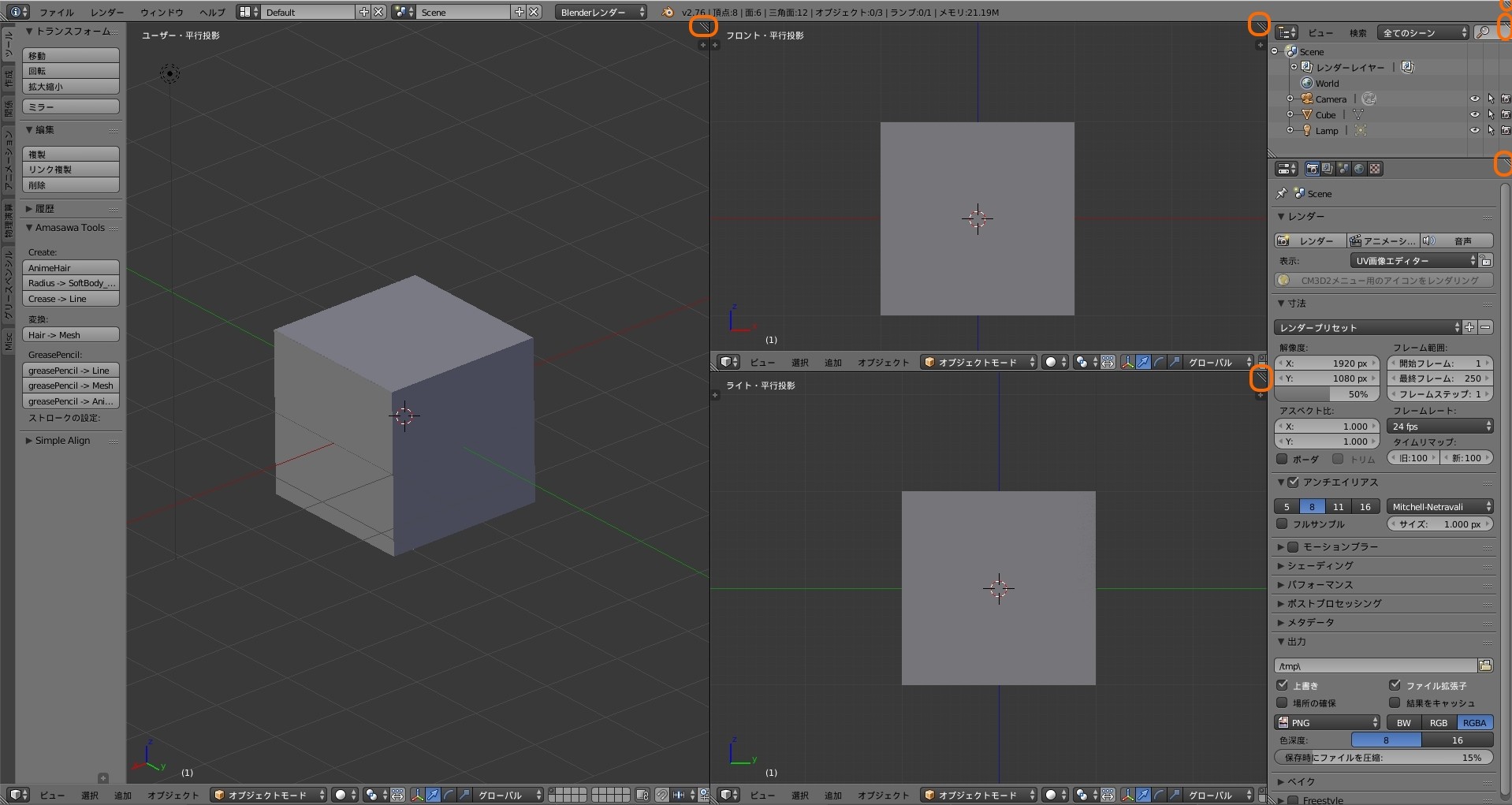
Task: Open the PNG file format dropdown
Action: click(x=1328, y=722)
